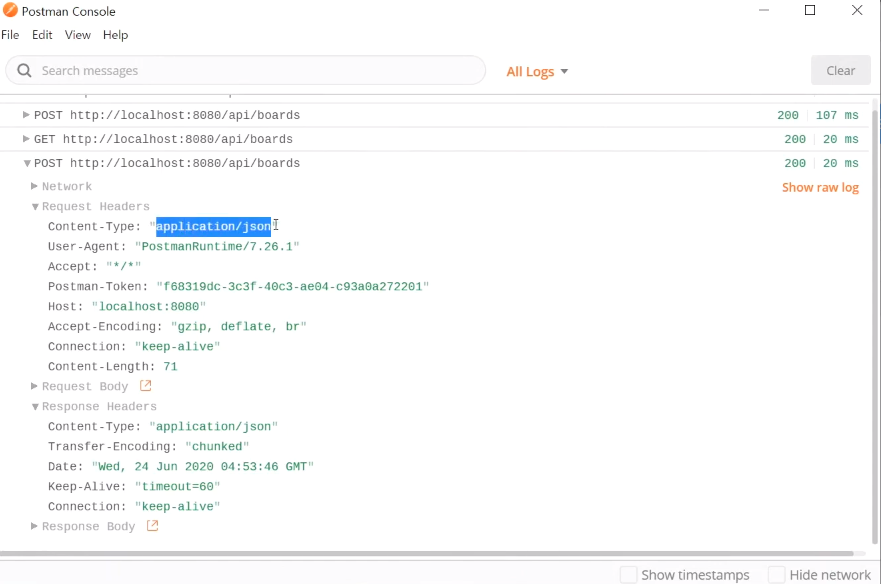Click the highlighted application/json request value
881x584 pixels.
(214, 227)
